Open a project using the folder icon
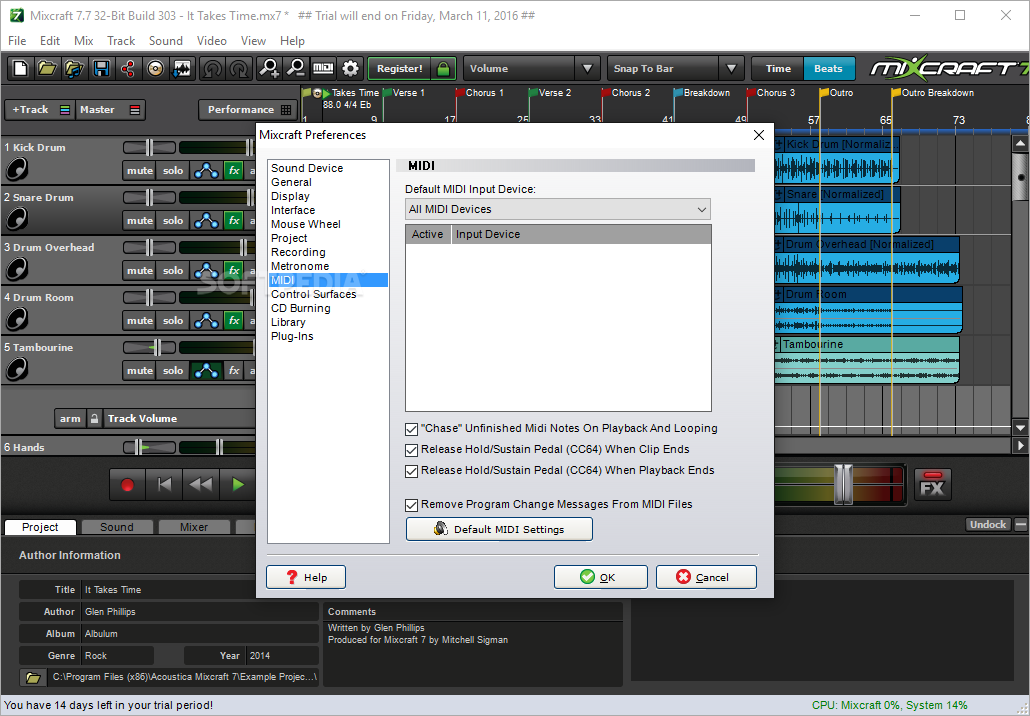1030x716 pixels. (47, 68)
